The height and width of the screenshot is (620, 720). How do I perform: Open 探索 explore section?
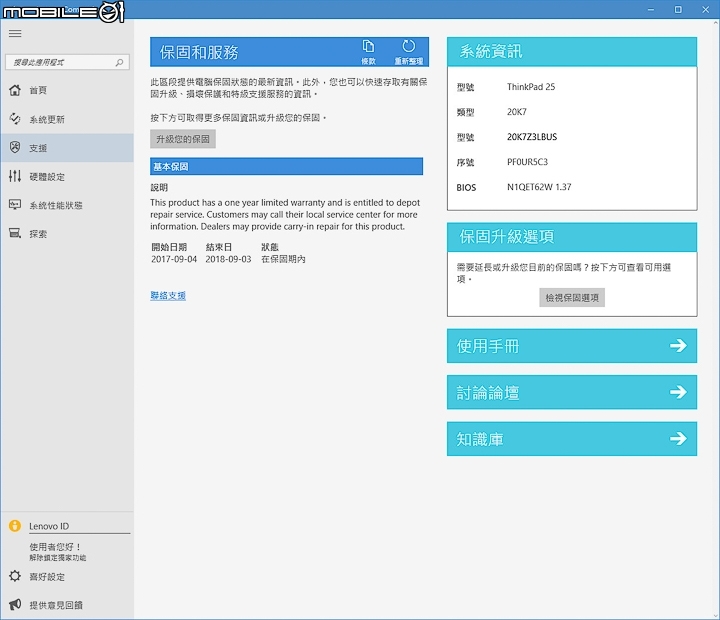coord(67,234)
